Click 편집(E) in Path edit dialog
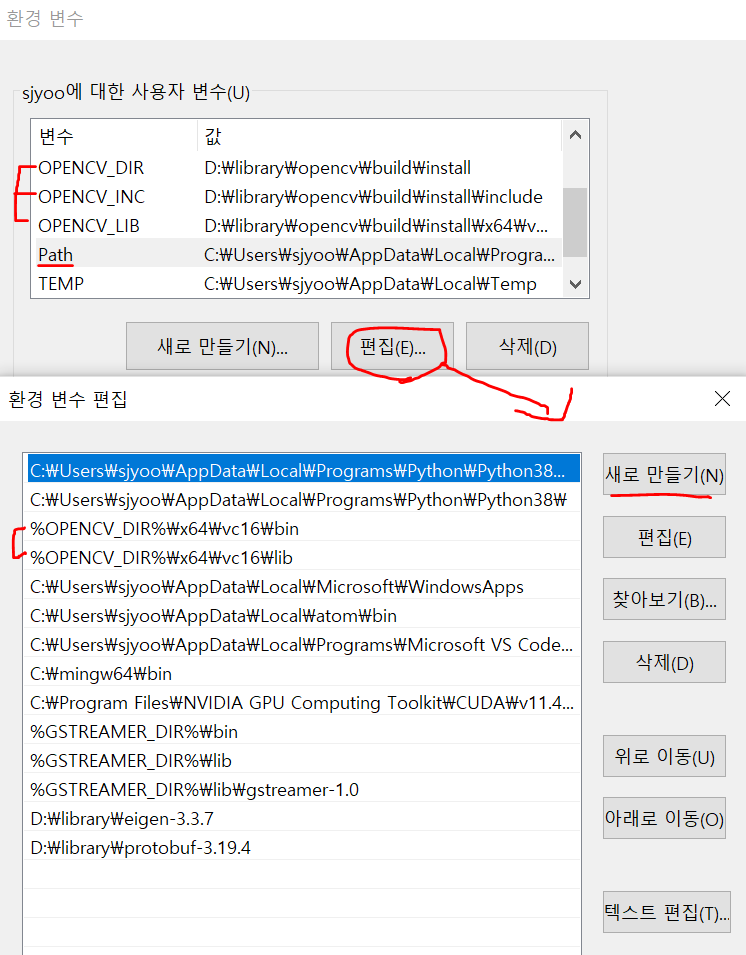746x955 pixels. click(x=664, y=537)
